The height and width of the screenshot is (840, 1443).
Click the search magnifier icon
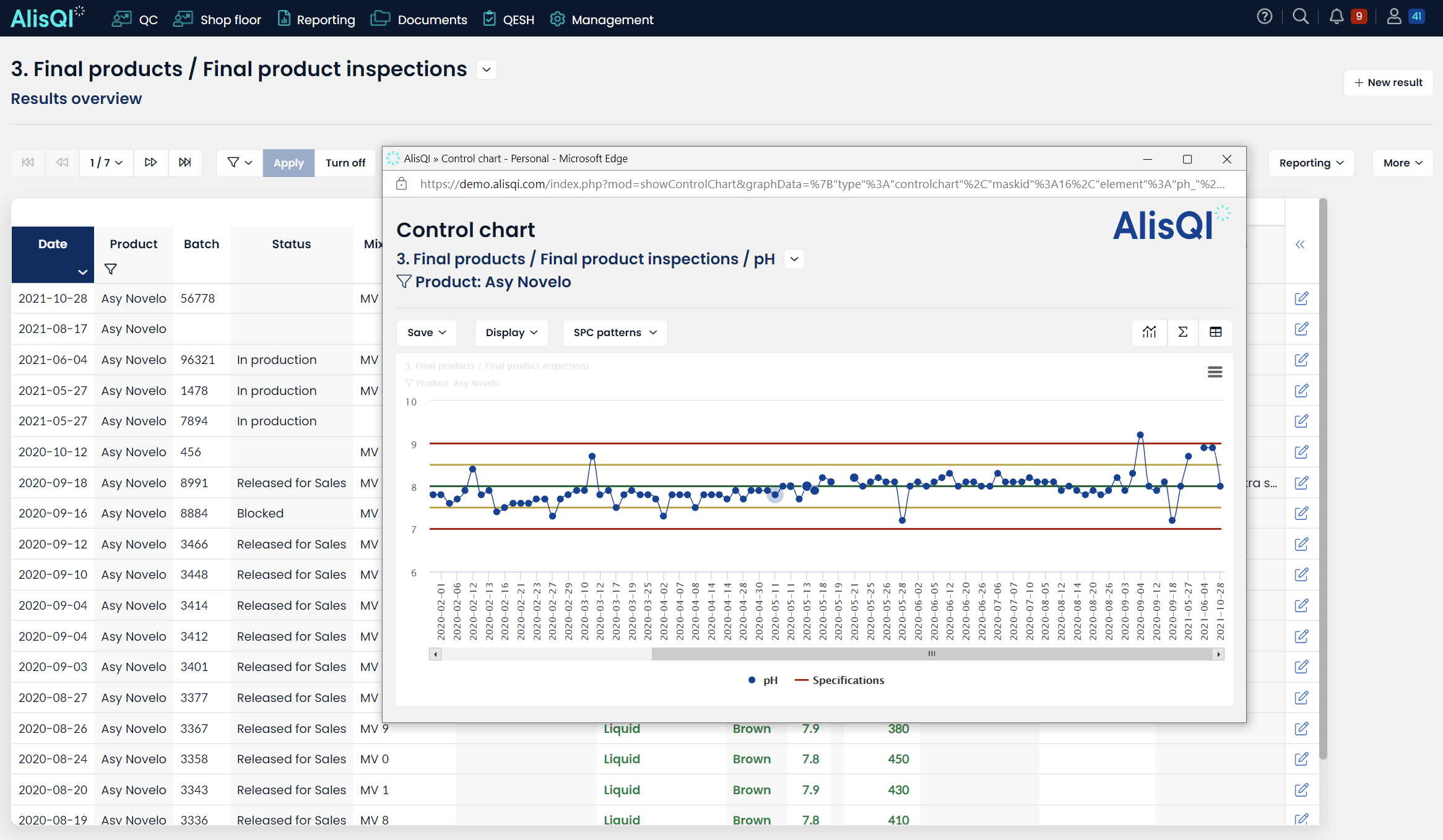click(x=1301, y=17)
